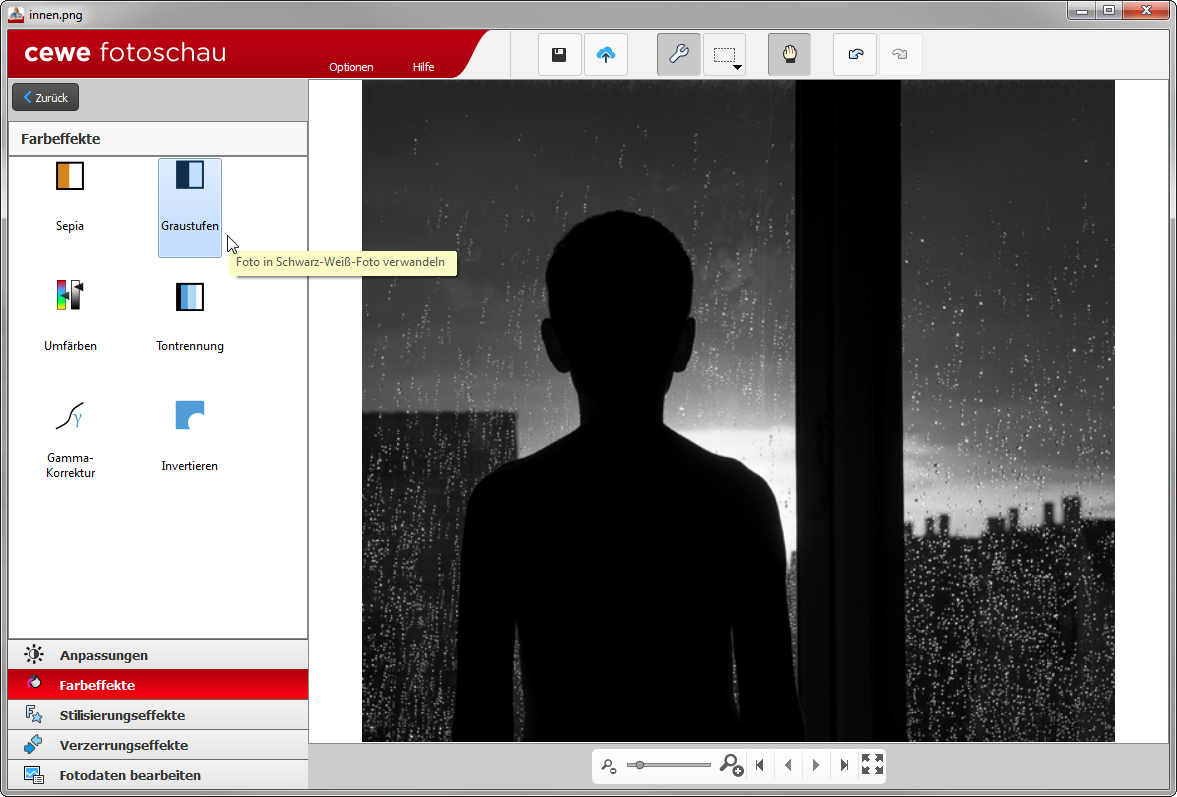Toggle the wrench editing tools button
Viewport: 1177px width, 797px height.
(678, 55)
